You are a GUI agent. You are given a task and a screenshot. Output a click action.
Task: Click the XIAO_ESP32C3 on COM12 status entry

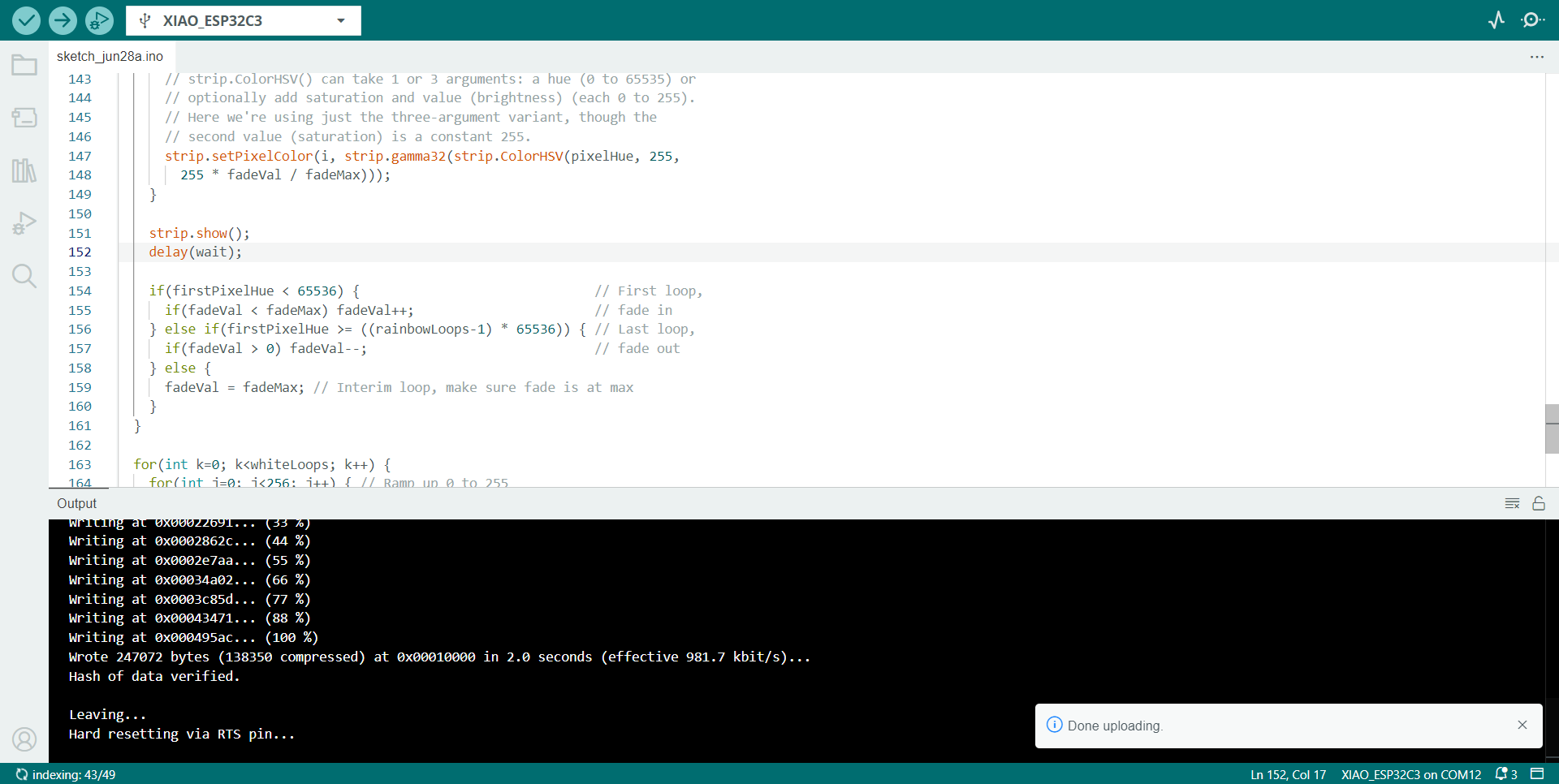pyautogui.click(x=1411, y=774)
